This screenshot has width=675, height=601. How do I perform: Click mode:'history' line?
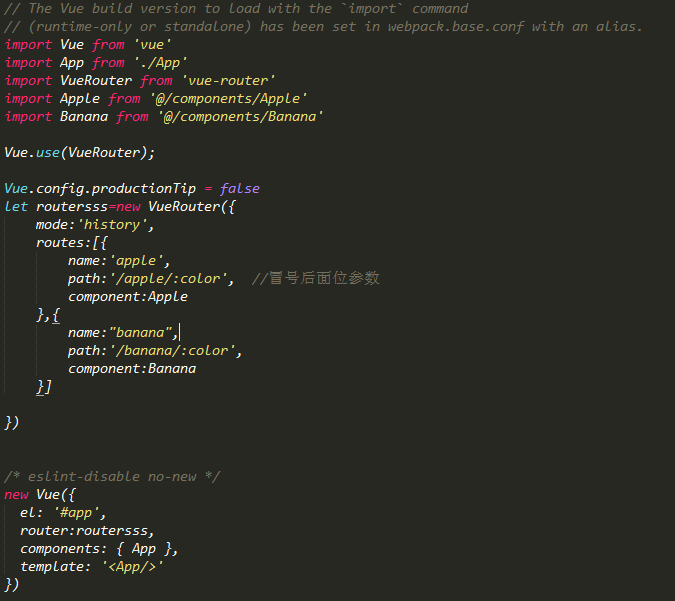[x=95, y=225]
